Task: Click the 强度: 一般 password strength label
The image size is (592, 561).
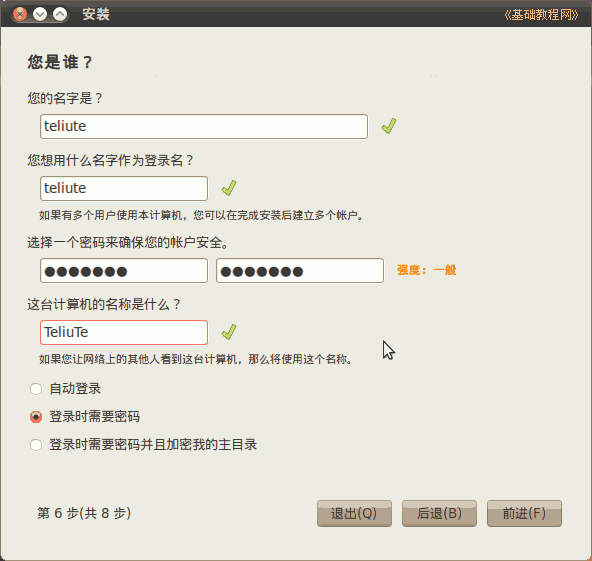Action: (x=426, y=270)
